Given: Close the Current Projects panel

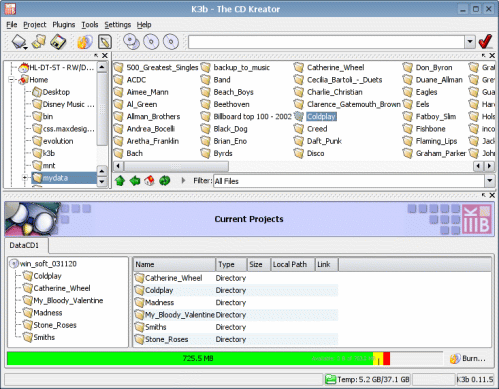Looking at the screenshot, I should tap(492, 195).
